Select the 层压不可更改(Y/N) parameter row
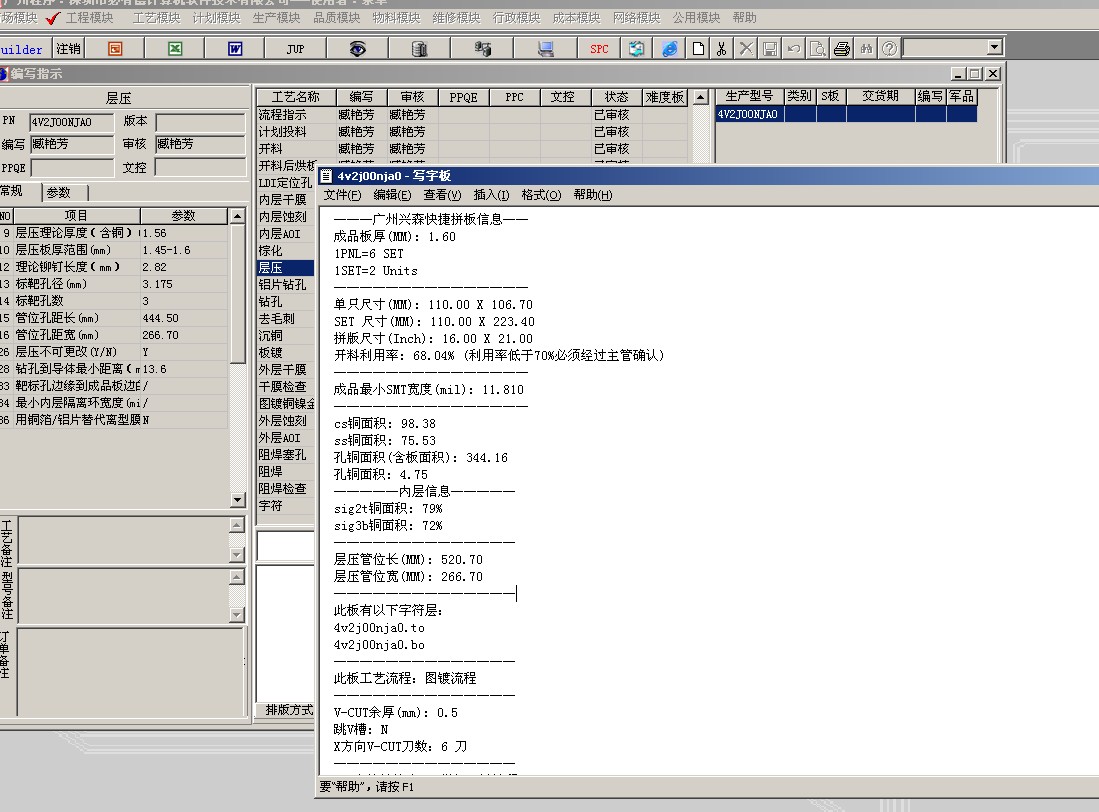 click(x=114, y=352)
